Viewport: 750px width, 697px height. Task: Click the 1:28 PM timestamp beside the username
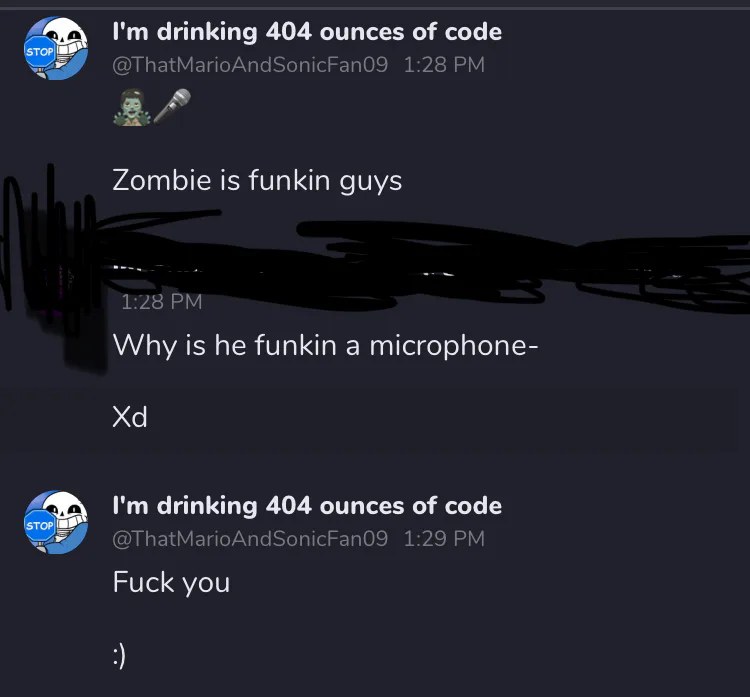pyautogui.click(x=444, y=65)
